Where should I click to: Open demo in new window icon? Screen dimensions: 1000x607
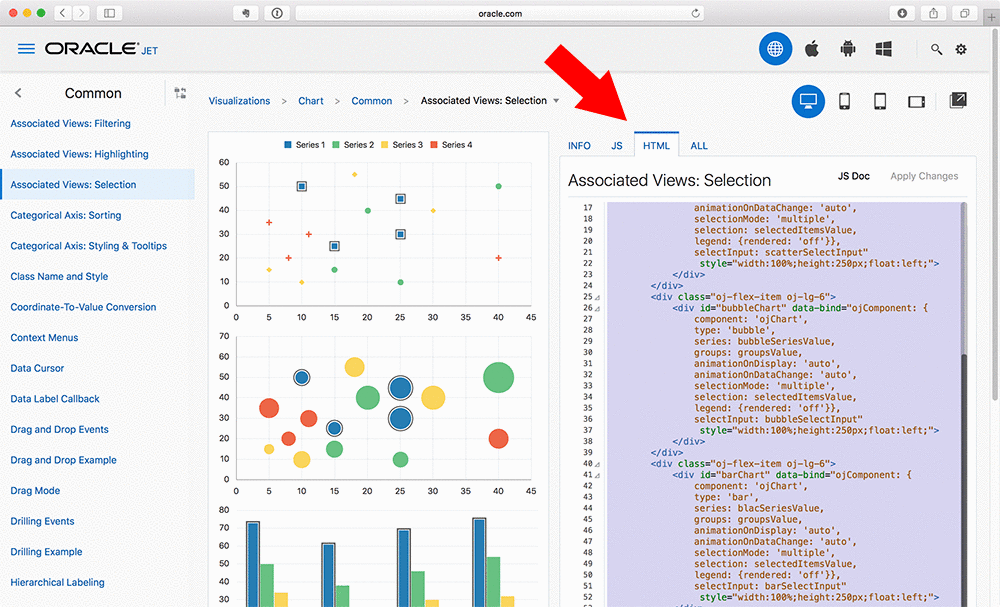(x=958, y=100)
